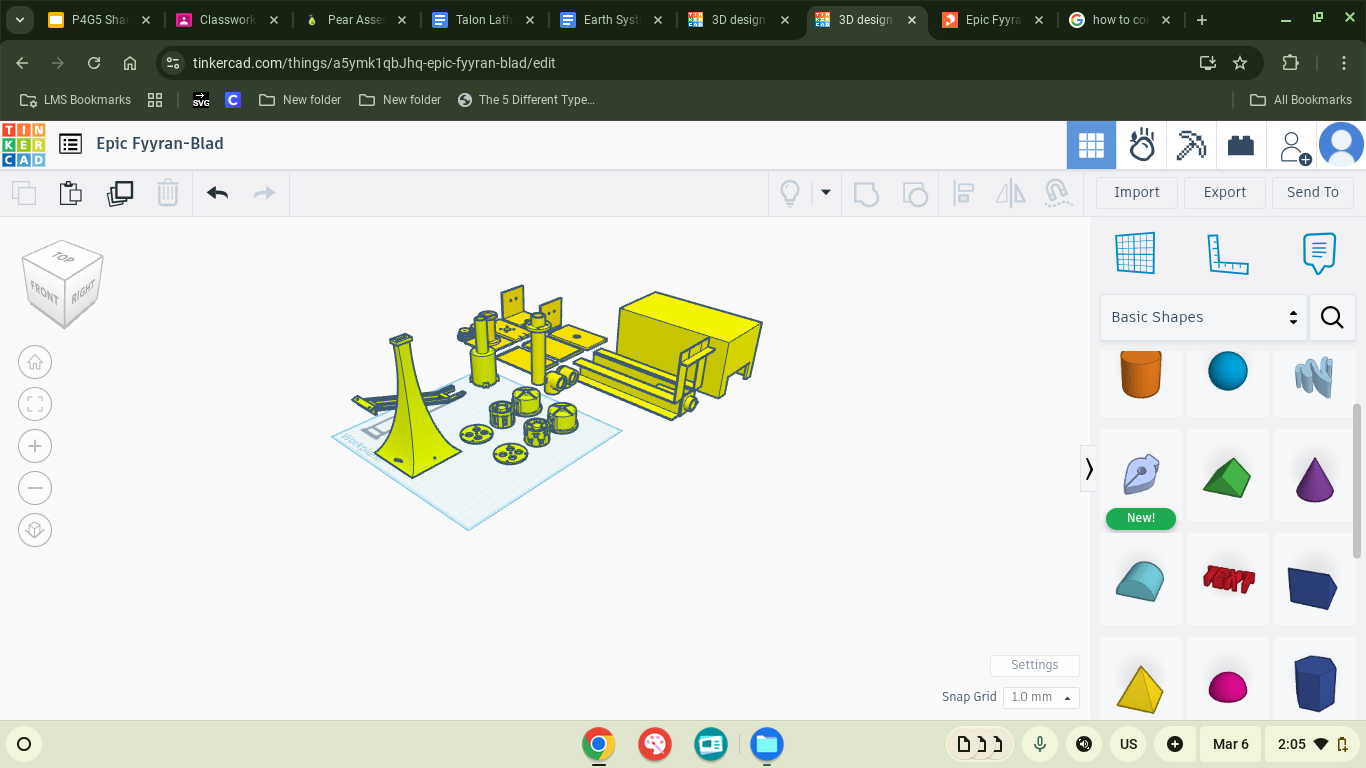Click the Delete trash icon
This screenshot has width=1366, height=768.
(x=168, y=192)
